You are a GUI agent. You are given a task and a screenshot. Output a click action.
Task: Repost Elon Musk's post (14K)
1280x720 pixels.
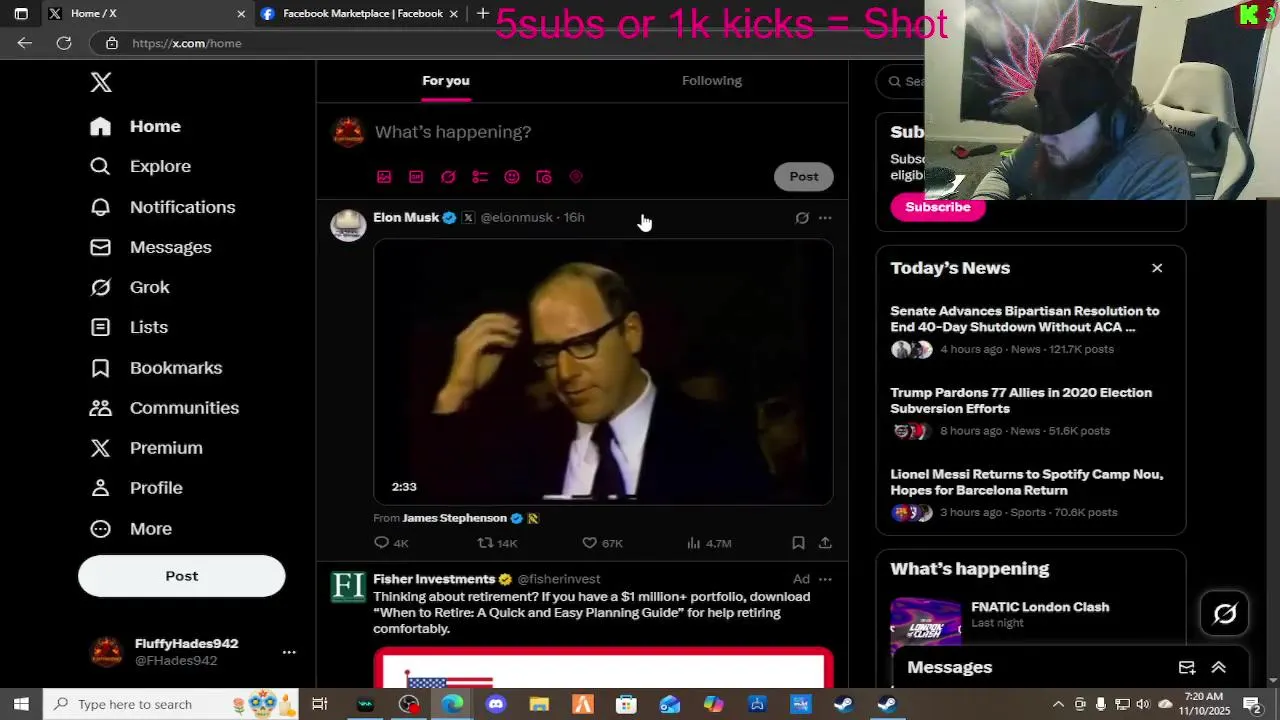tap(497, 543)
